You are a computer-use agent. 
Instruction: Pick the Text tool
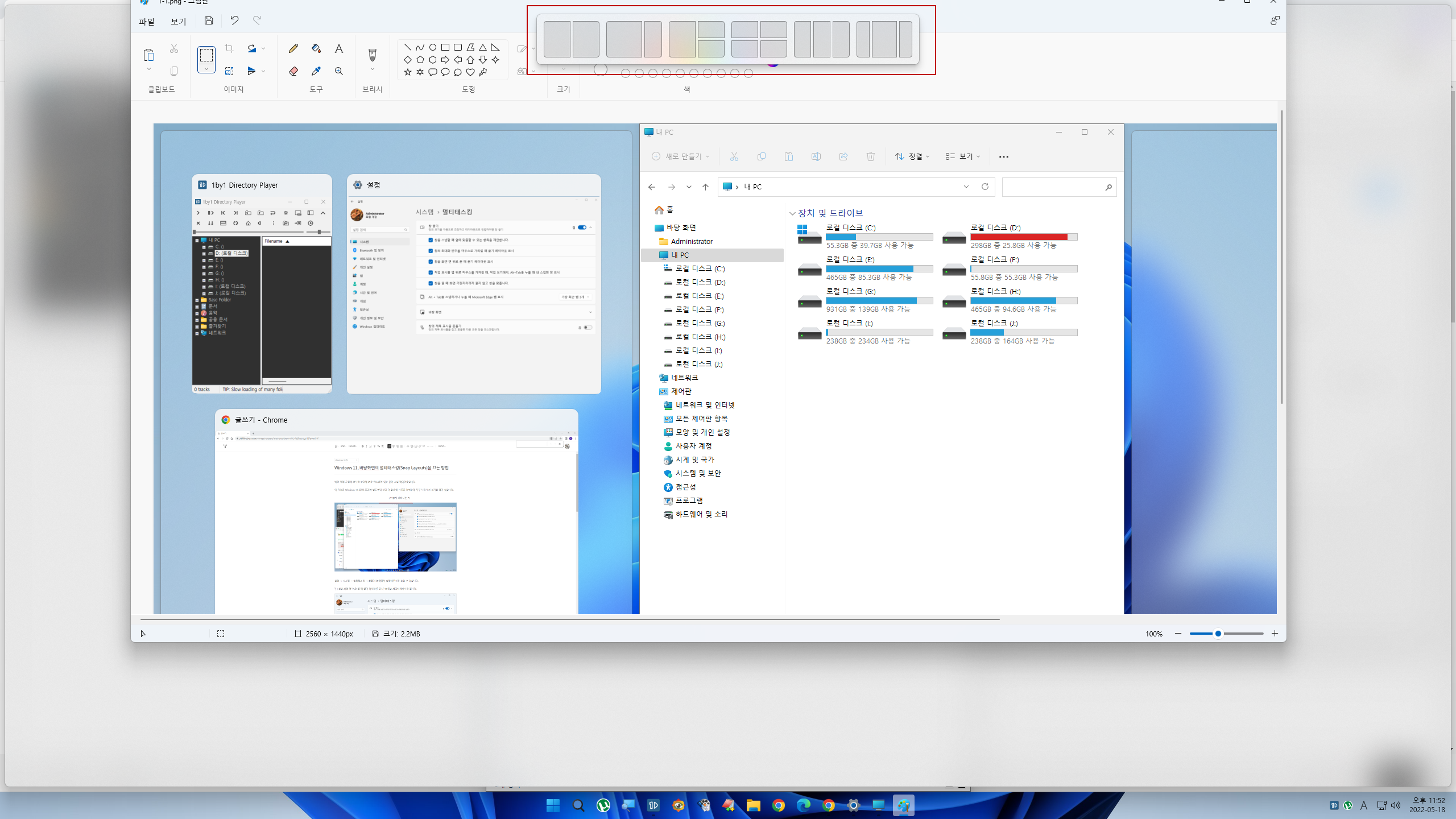pyautogui.click(x=339, y=49)
